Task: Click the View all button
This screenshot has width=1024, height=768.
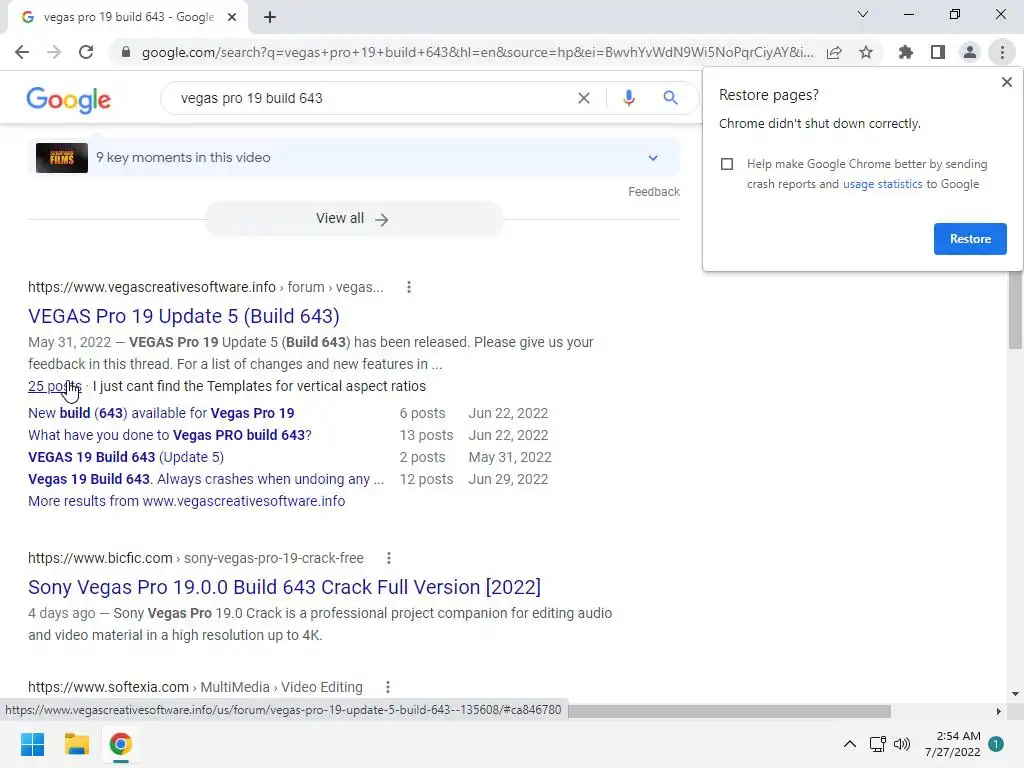Action: (353, 219)
